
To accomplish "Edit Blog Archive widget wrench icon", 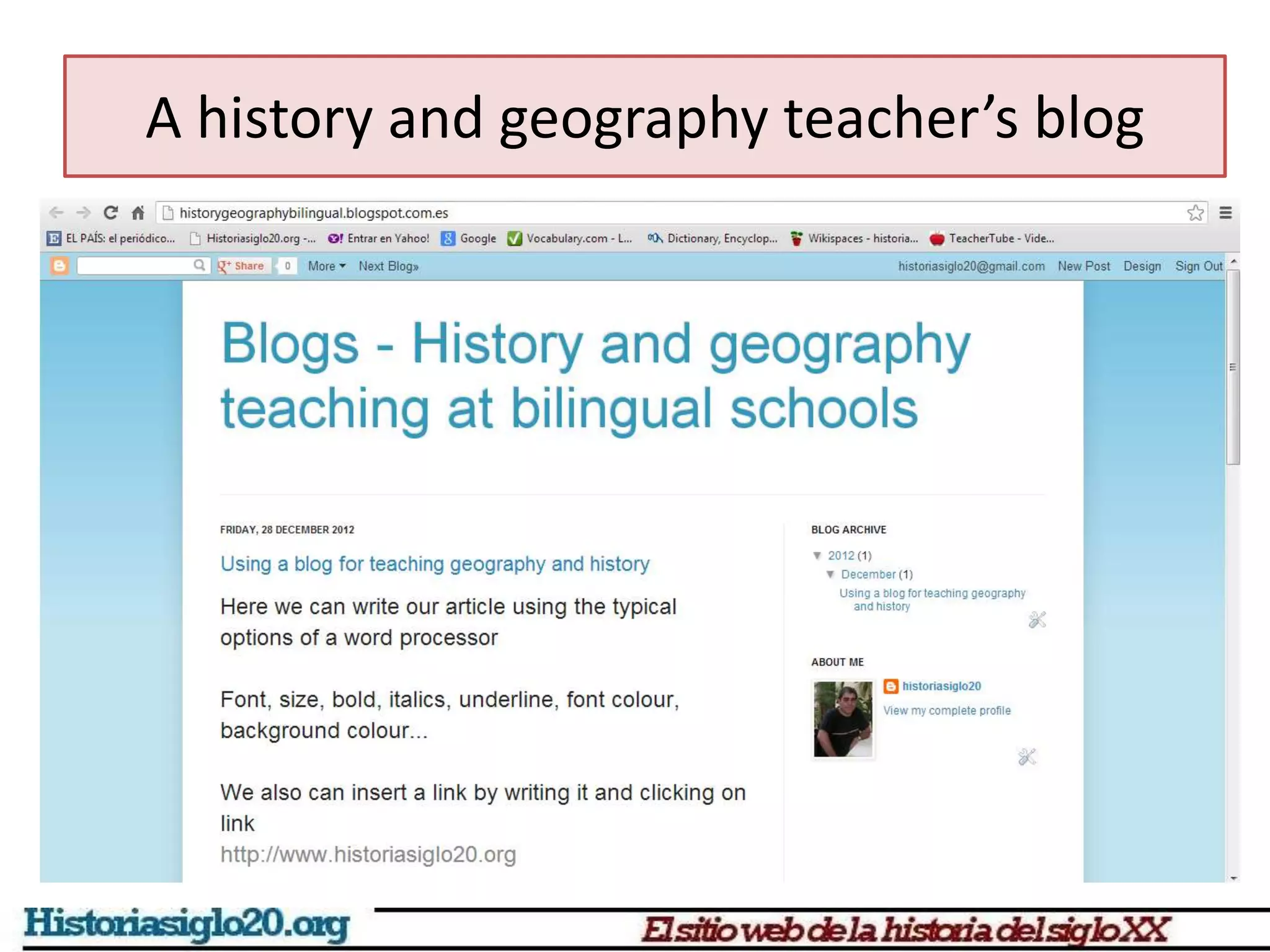I will (1037, 619).
